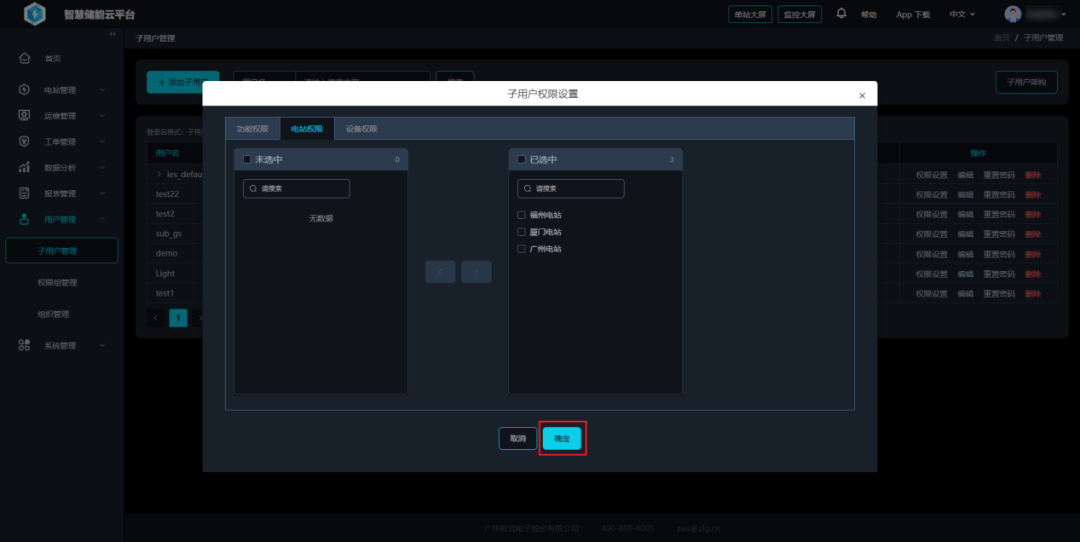Collapse the sidebar with the double-arrow icon
Screen dimensions: 1080x542
(x=113, y=34)
